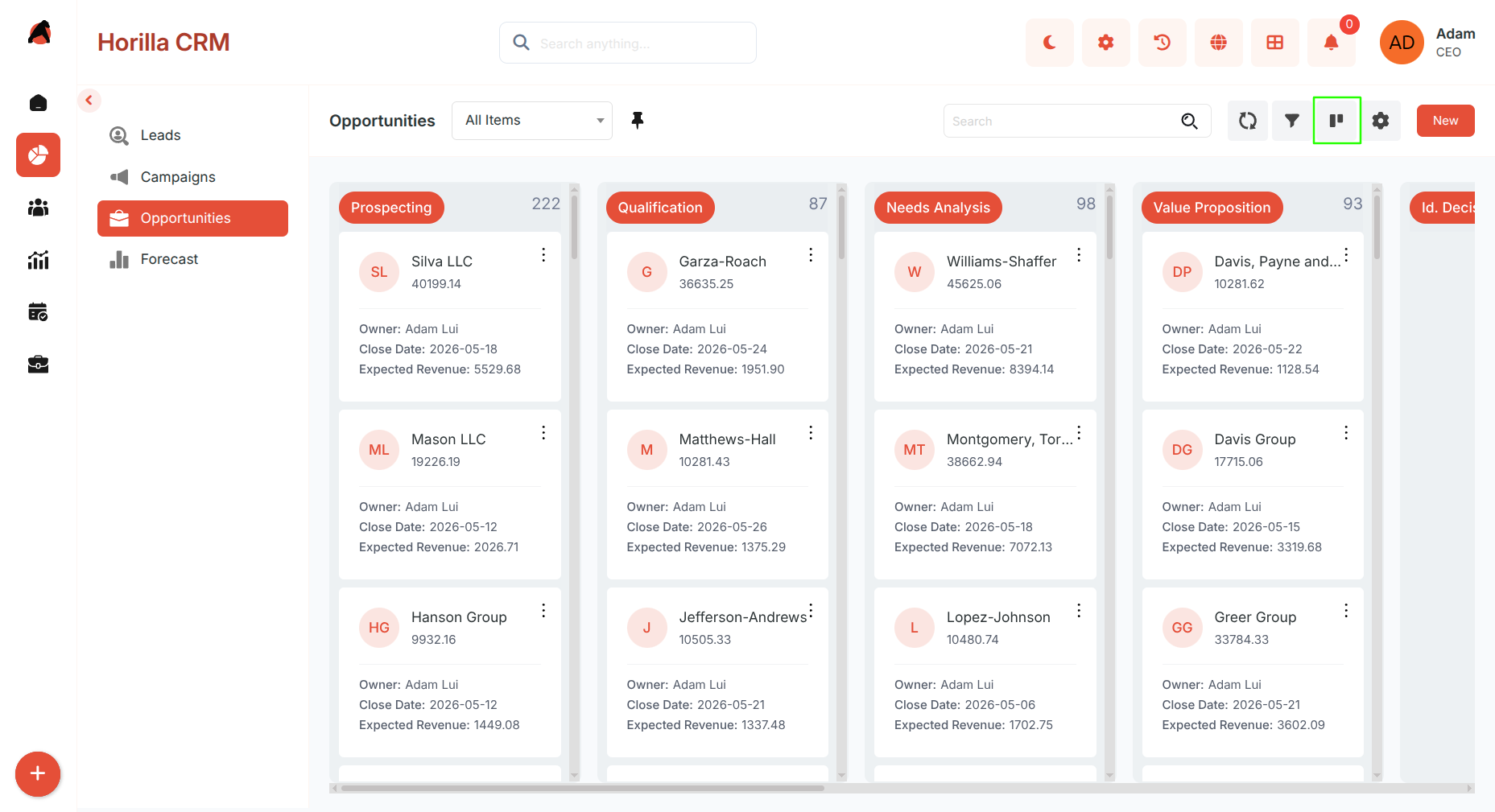Focus the Opportunities search field

click(1077, 121)
